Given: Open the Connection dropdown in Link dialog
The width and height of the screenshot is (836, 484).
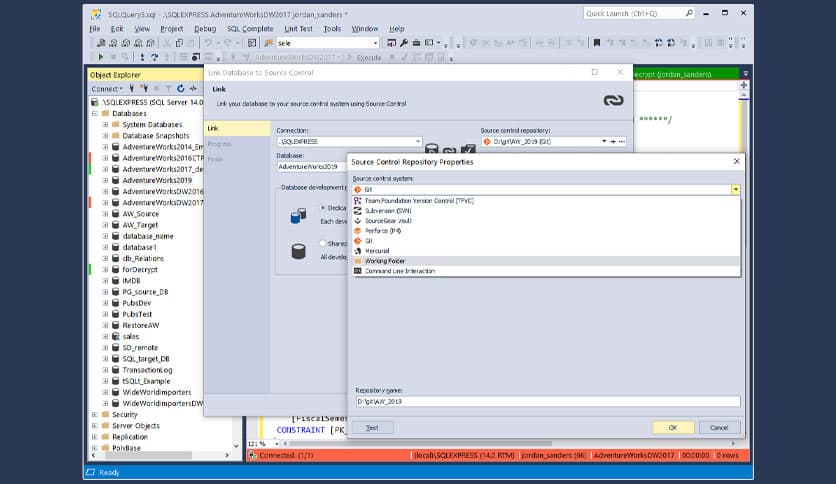Looking at the screenshot, I should pyautogui.click(x=417, y=142).
